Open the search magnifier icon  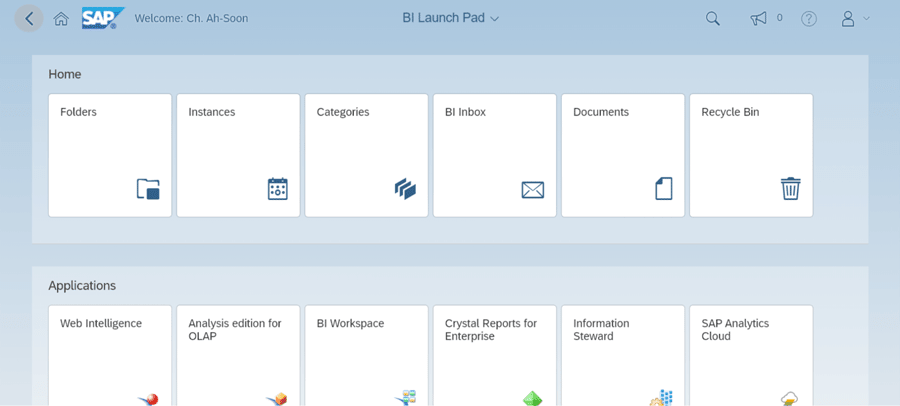[712, 19]
